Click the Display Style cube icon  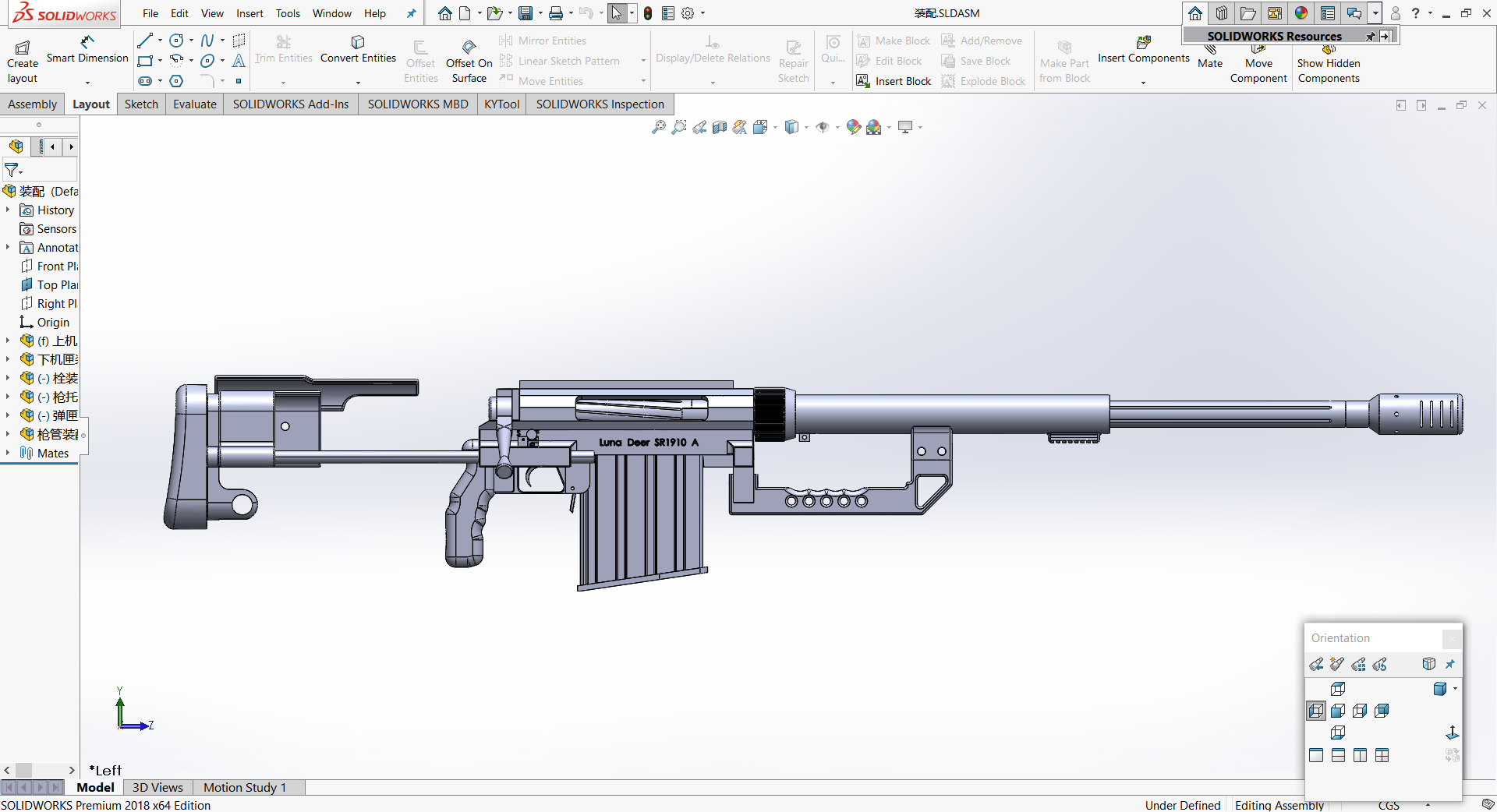pyautogui.click(x=791, y=127)
